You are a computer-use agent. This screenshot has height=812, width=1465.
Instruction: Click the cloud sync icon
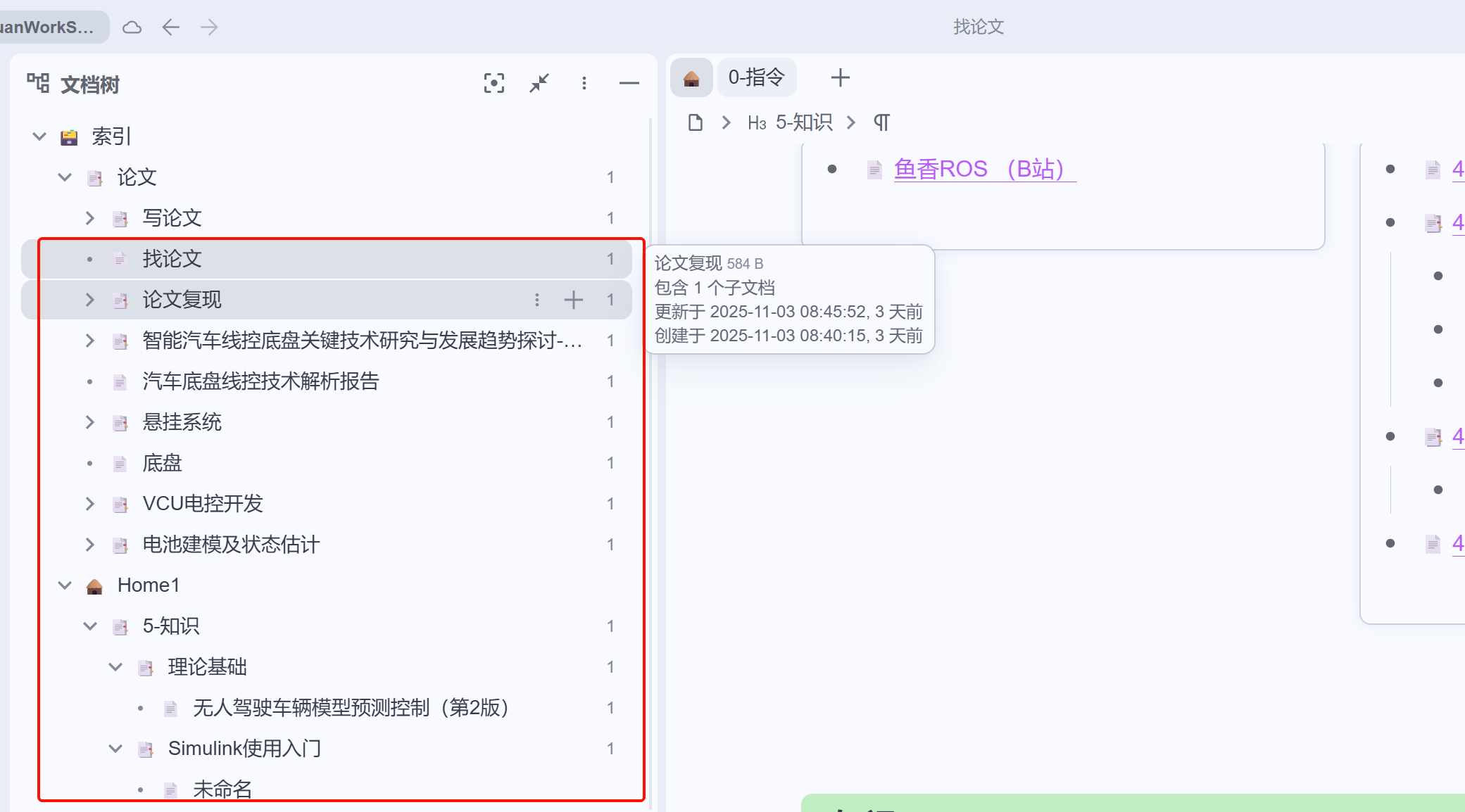132,27
